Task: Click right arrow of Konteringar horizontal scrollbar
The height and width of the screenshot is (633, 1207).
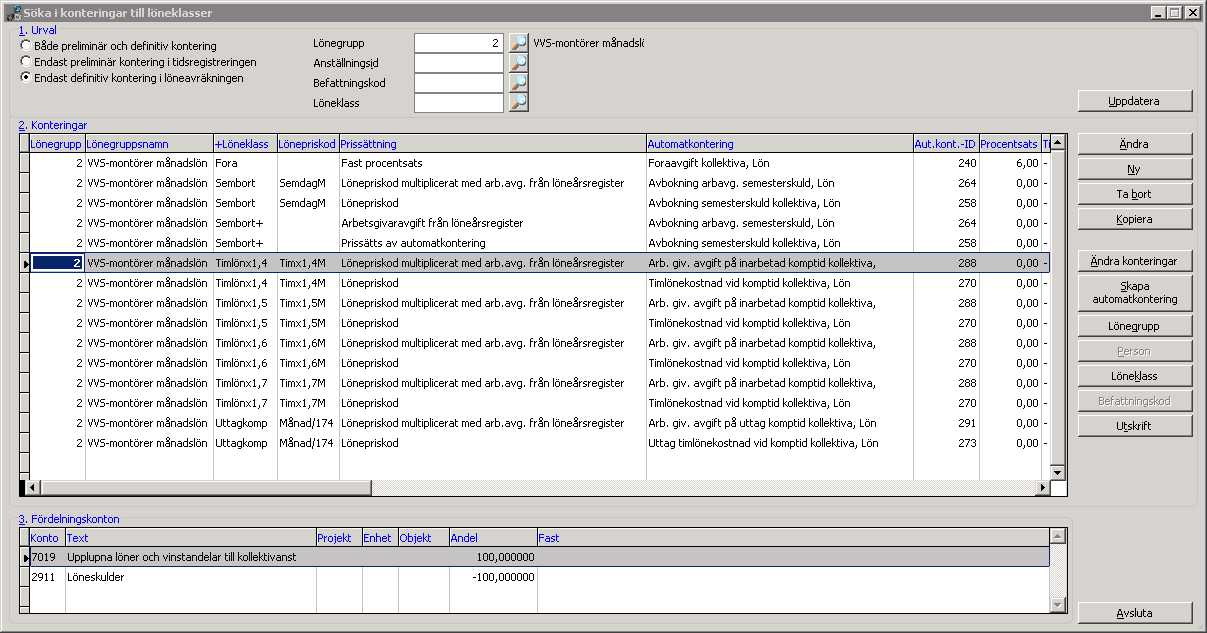Action: point(1042,488)
